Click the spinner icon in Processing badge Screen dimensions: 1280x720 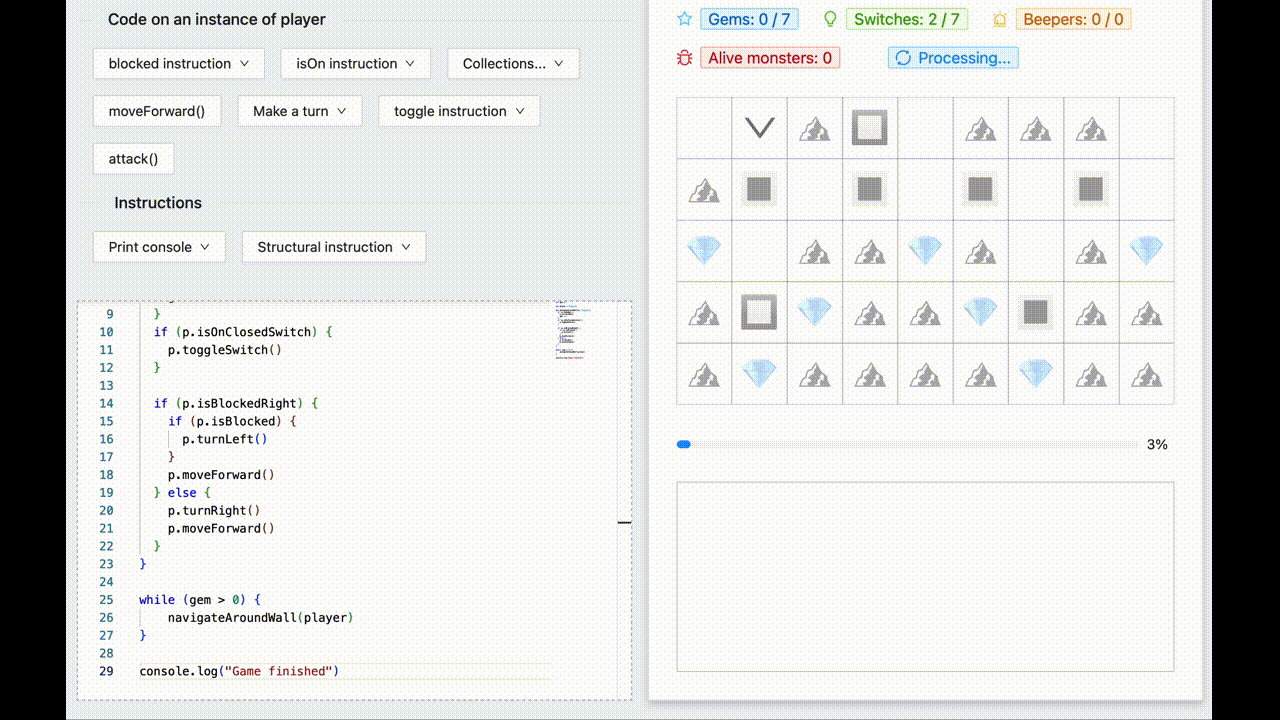[x=903, y=58]
